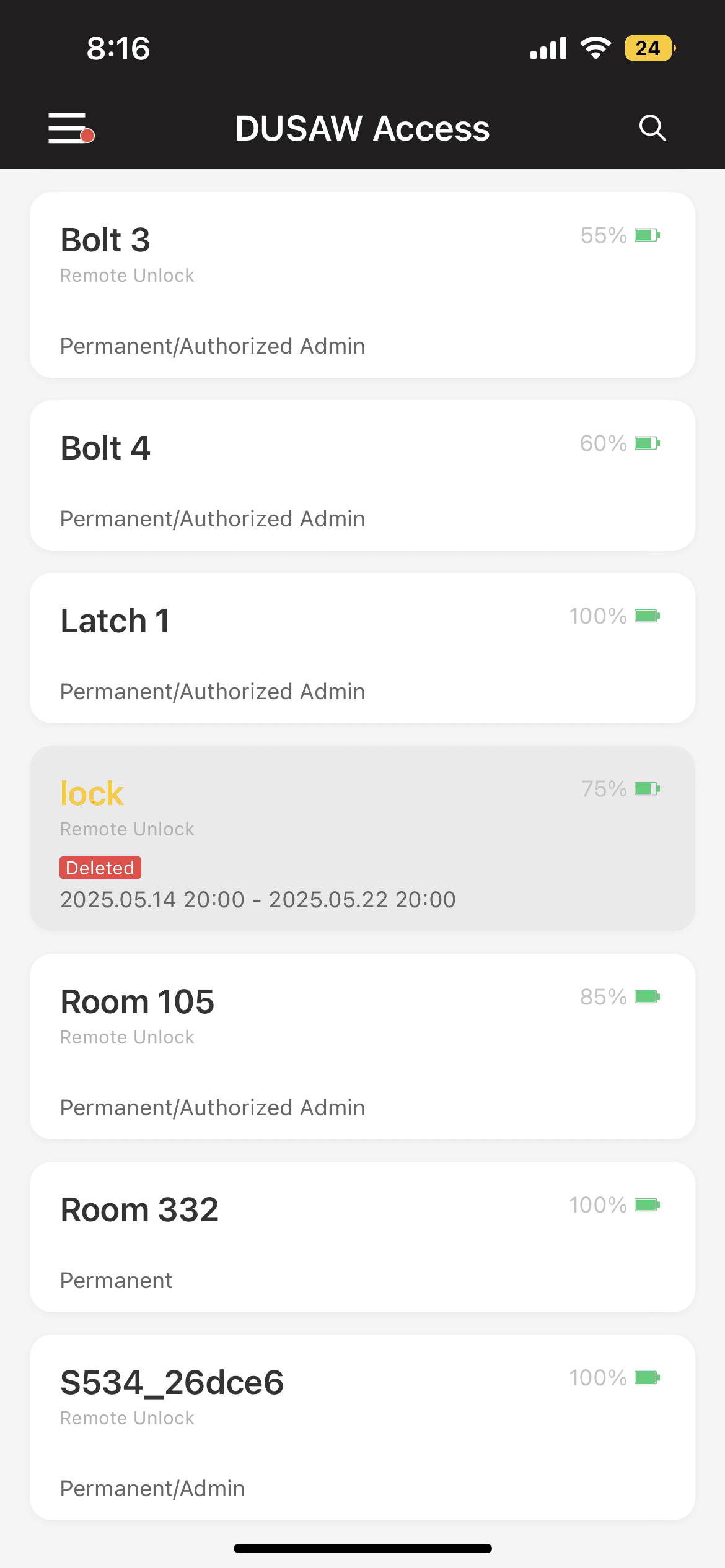Viewport: 725px width, 1568px height.
Task: Tap the DUSAW Access header title
Action: pyautogui.click(x=362, y=129)
